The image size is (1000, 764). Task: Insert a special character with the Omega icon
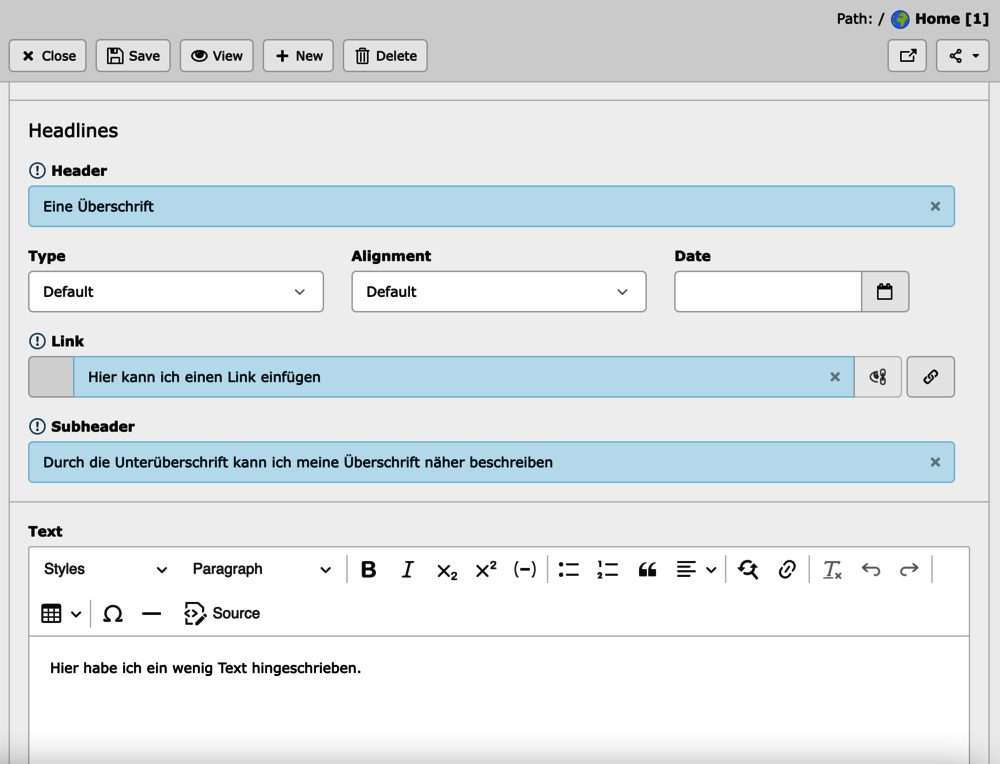coord(112,613)
